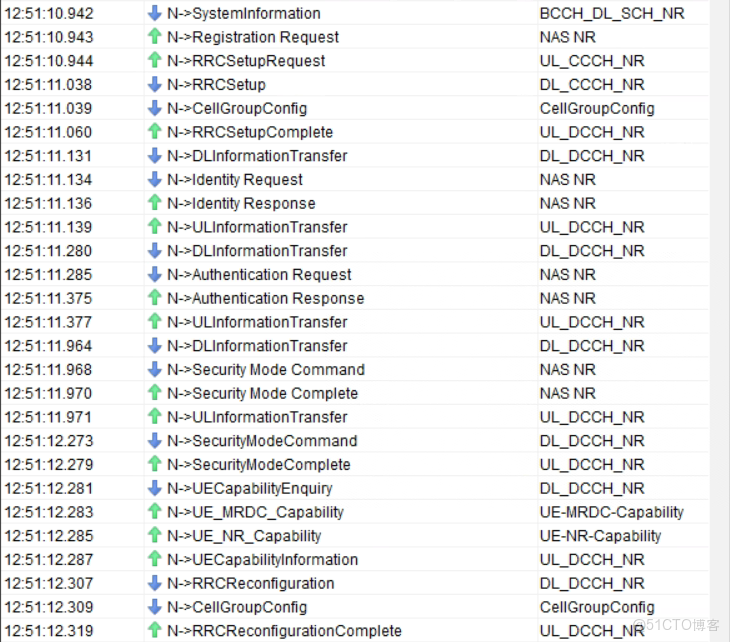Click the downlink arrow beside NAS Security Mode Command
Screen dimensions: 730x642
tap(155, 369)
